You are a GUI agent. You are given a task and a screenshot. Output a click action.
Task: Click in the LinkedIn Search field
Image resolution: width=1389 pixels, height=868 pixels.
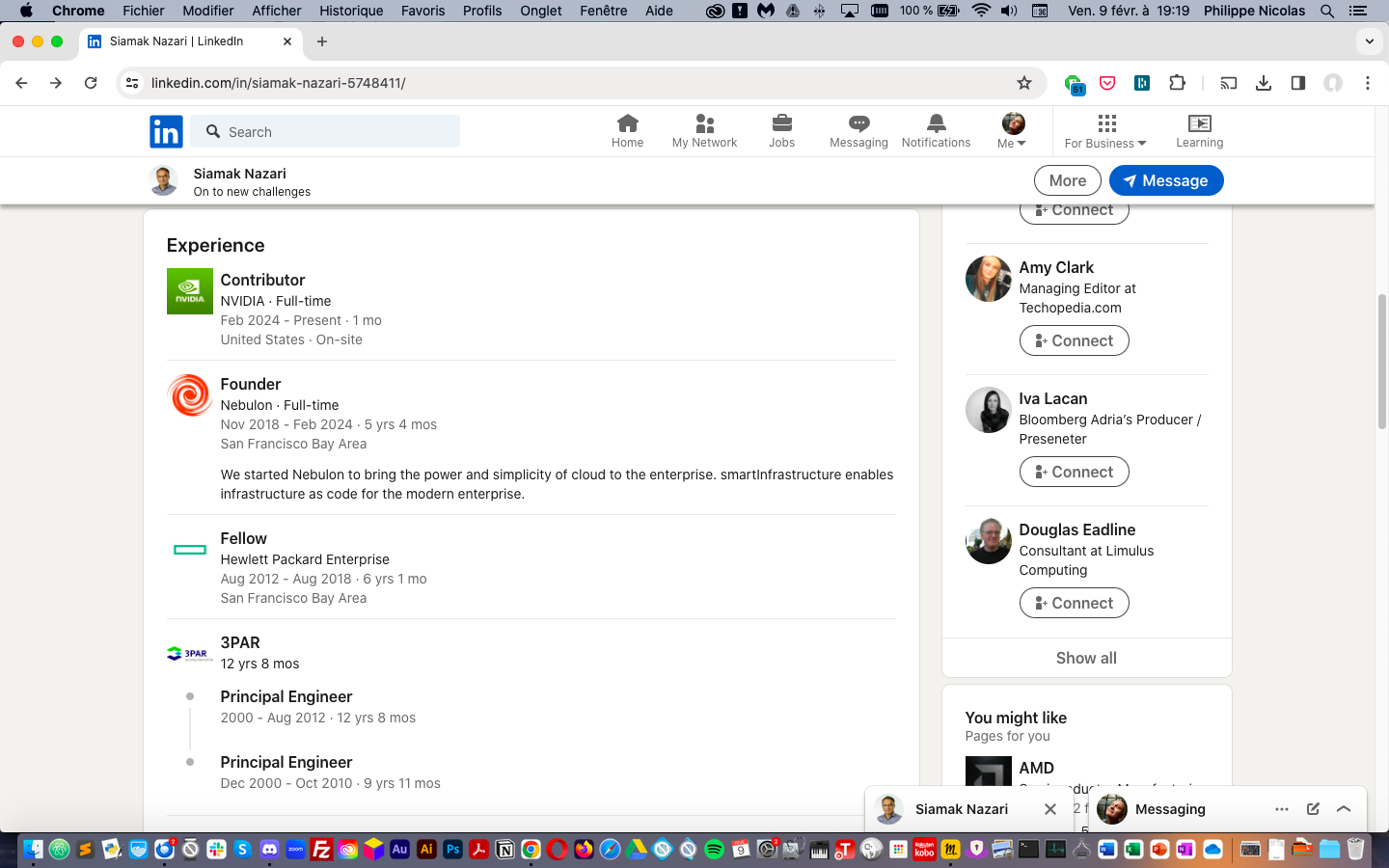click(x=326, y=131)
